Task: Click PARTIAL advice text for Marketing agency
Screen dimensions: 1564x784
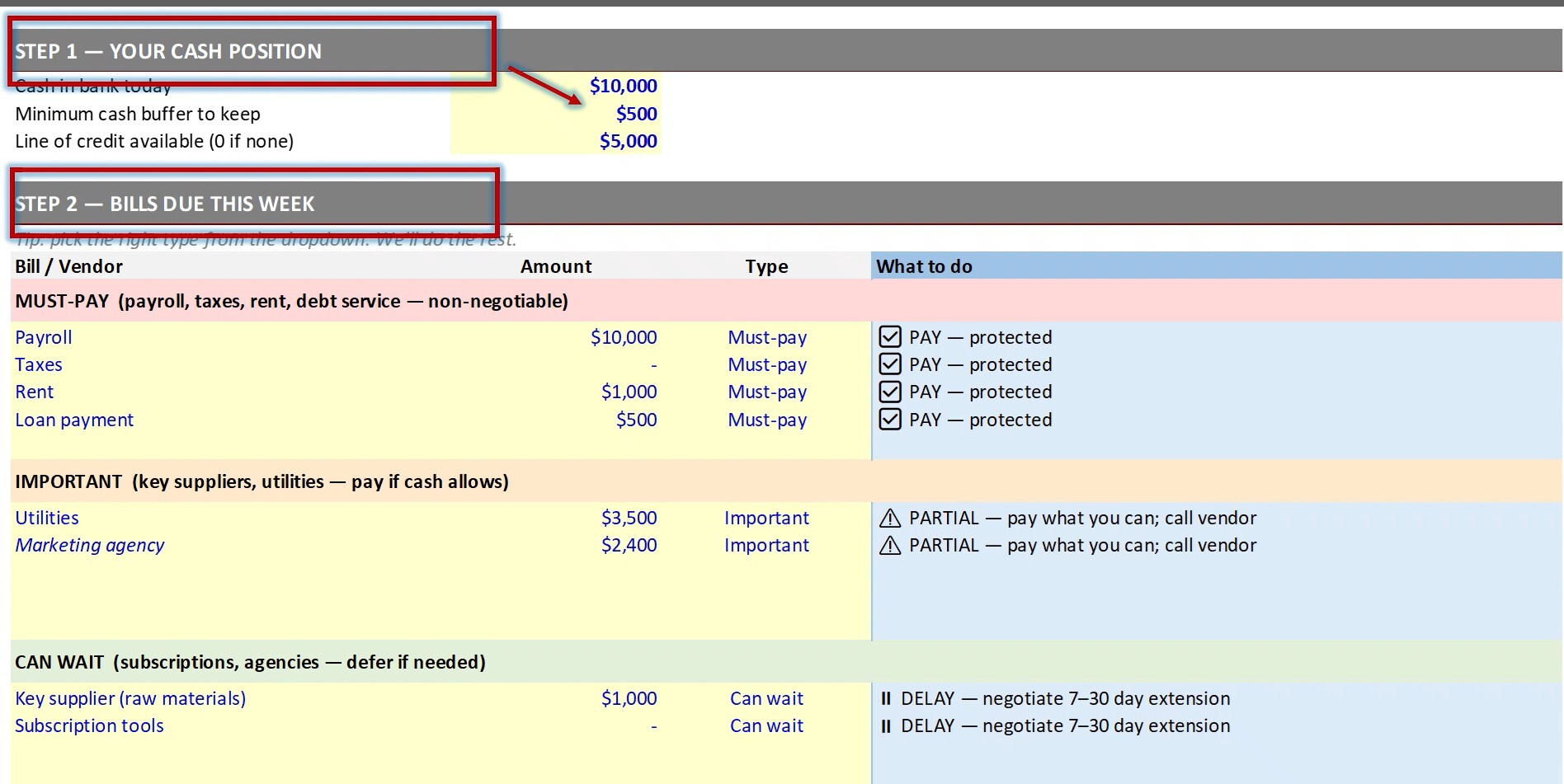Action: coord(1083,545)
